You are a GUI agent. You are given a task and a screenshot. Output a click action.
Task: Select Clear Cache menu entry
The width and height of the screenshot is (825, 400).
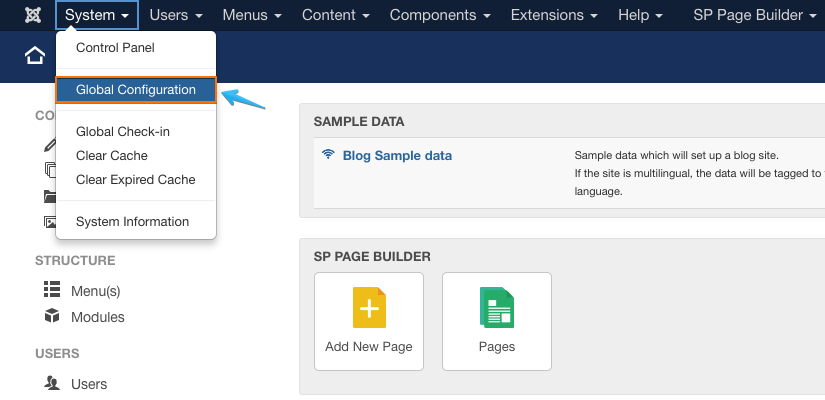tap(112, 156)
